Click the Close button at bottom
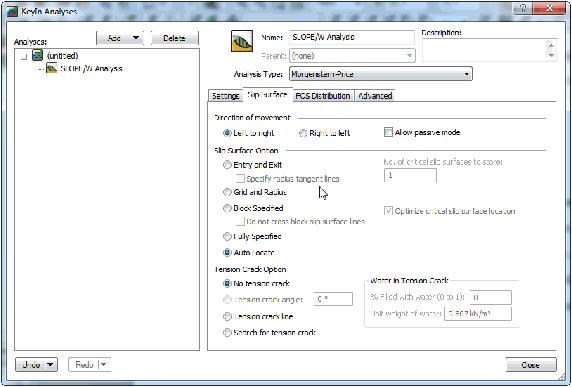 [x=531, y=365]
